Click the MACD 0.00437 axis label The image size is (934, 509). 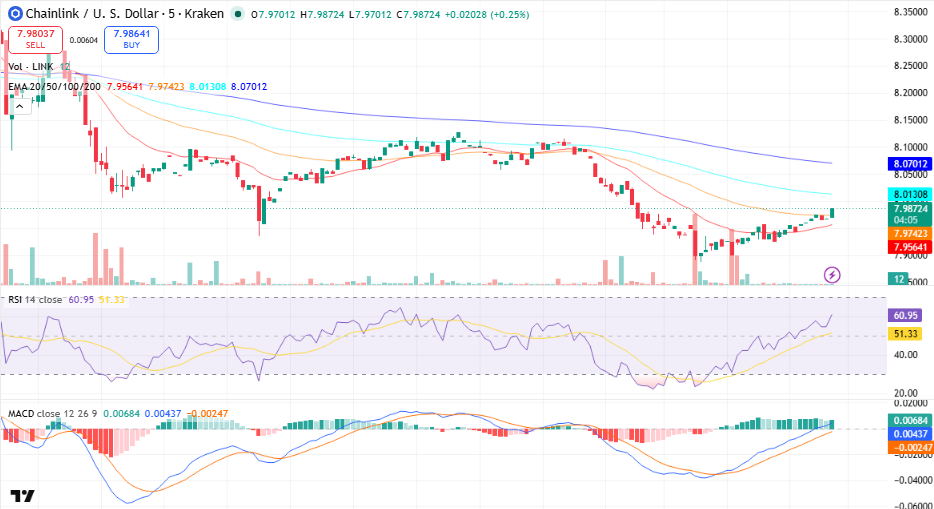click(910, 434)
